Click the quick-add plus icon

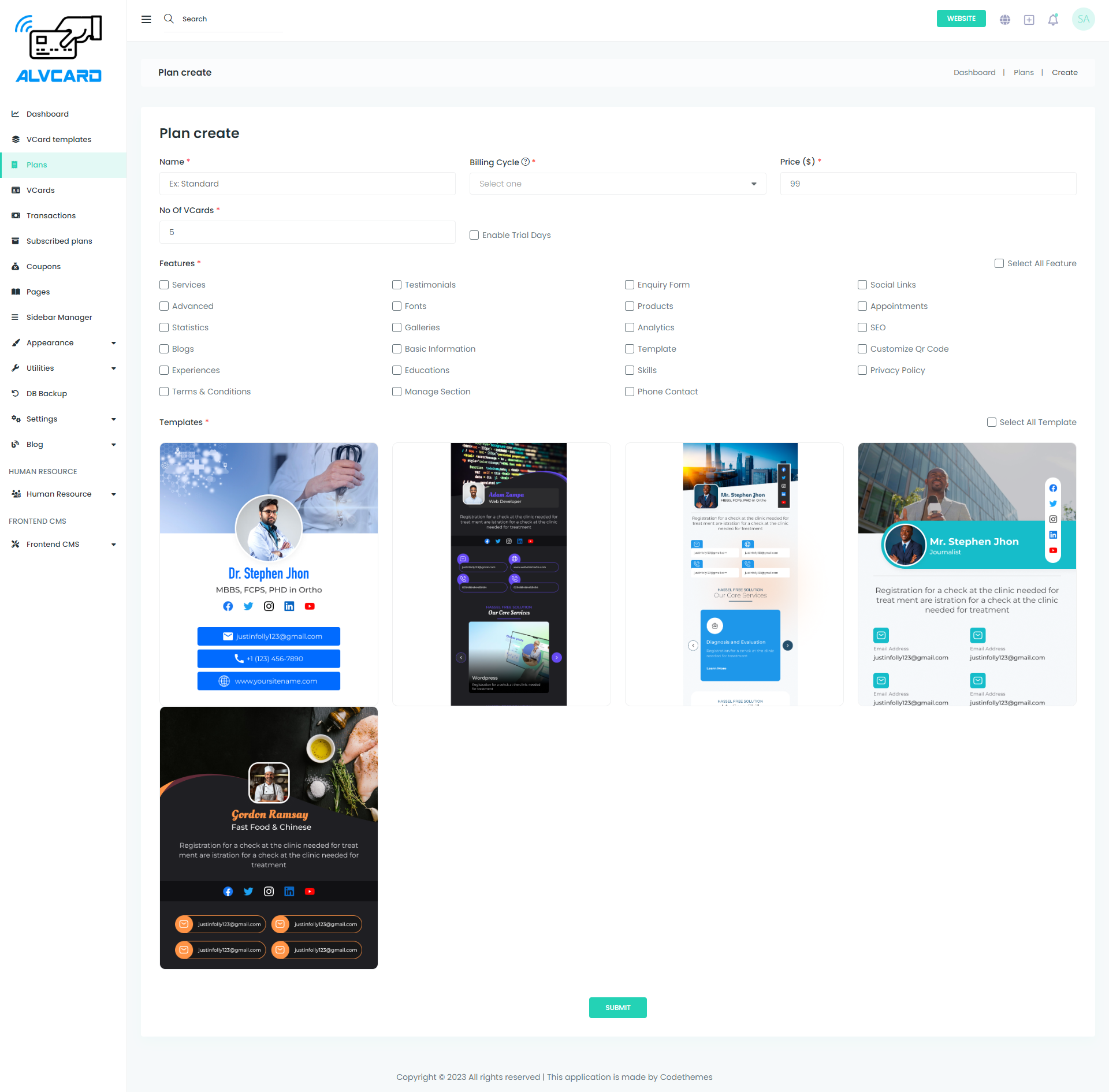[x=1029, y=20]
